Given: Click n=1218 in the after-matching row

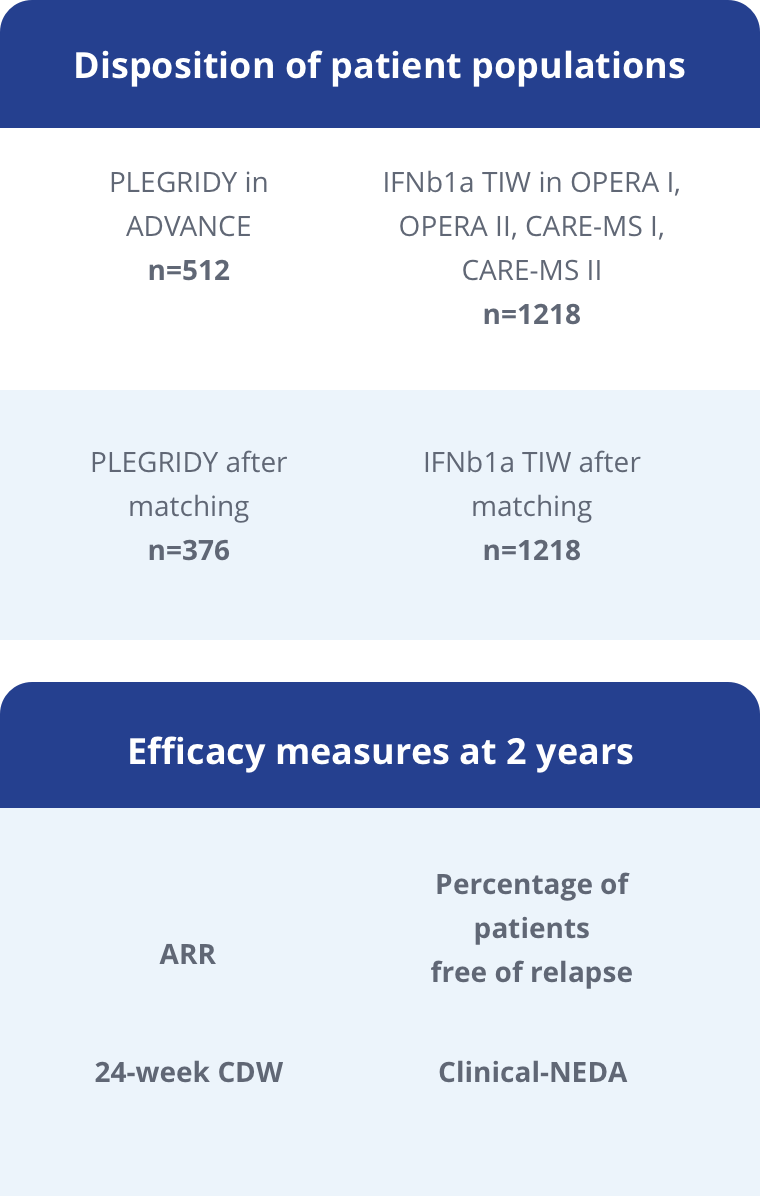Looking at the screenshot, I should 532,550.
